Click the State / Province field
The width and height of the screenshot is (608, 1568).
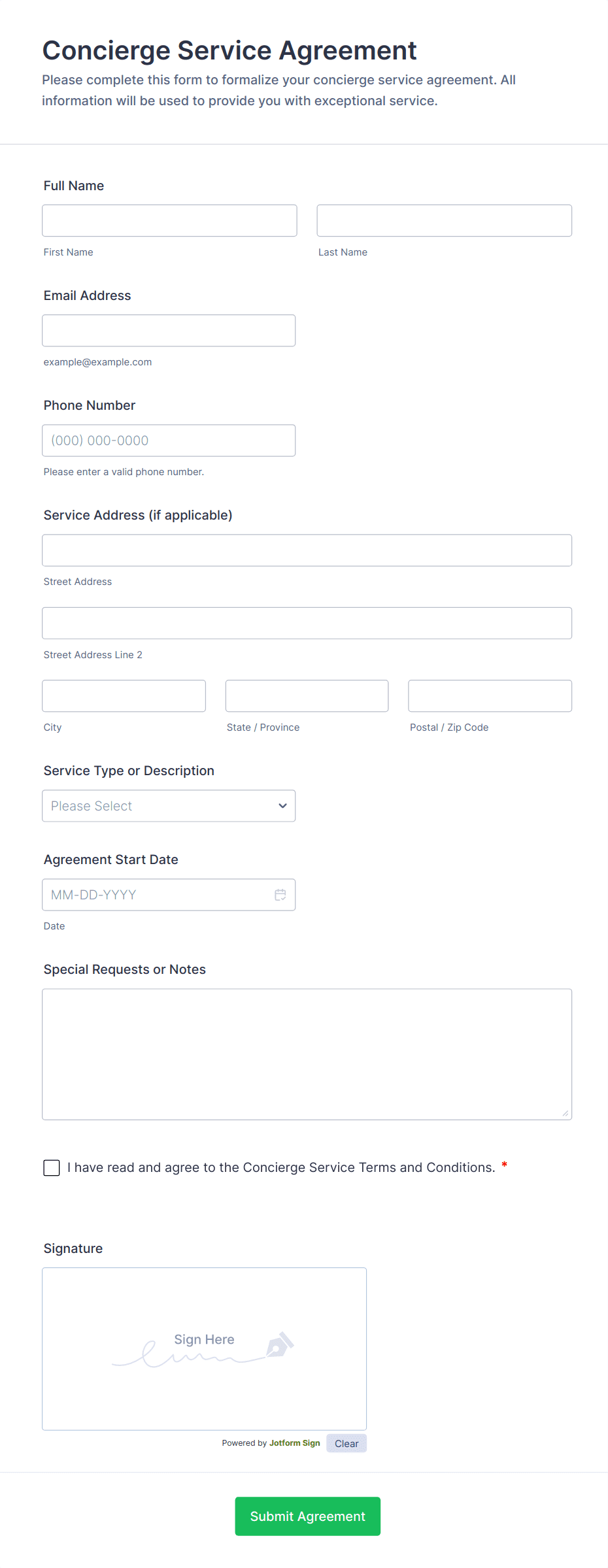(306, 695)
